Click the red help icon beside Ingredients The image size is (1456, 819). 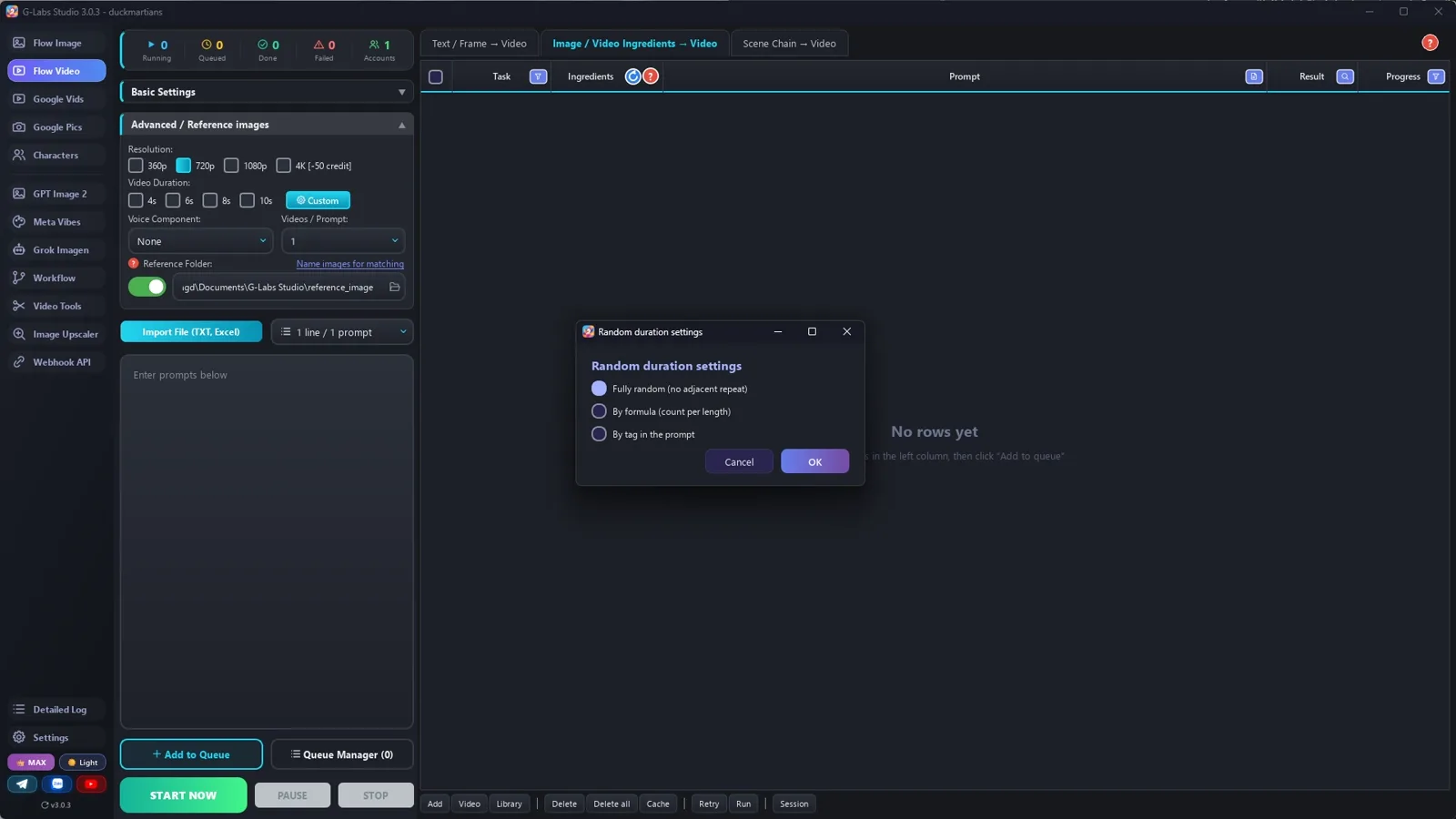click(651, 76)
